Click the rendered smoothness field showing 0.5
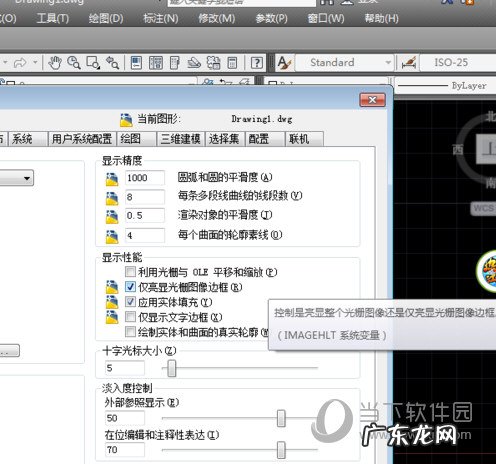 [145, 216]
